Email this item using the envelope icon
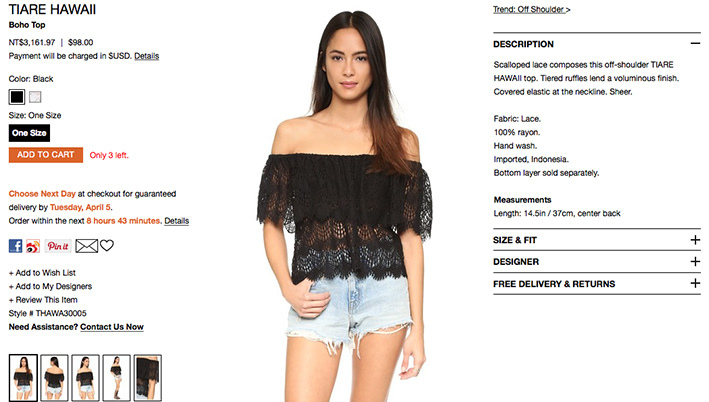This screenshot has height=402, width=709. pos(86,246)
